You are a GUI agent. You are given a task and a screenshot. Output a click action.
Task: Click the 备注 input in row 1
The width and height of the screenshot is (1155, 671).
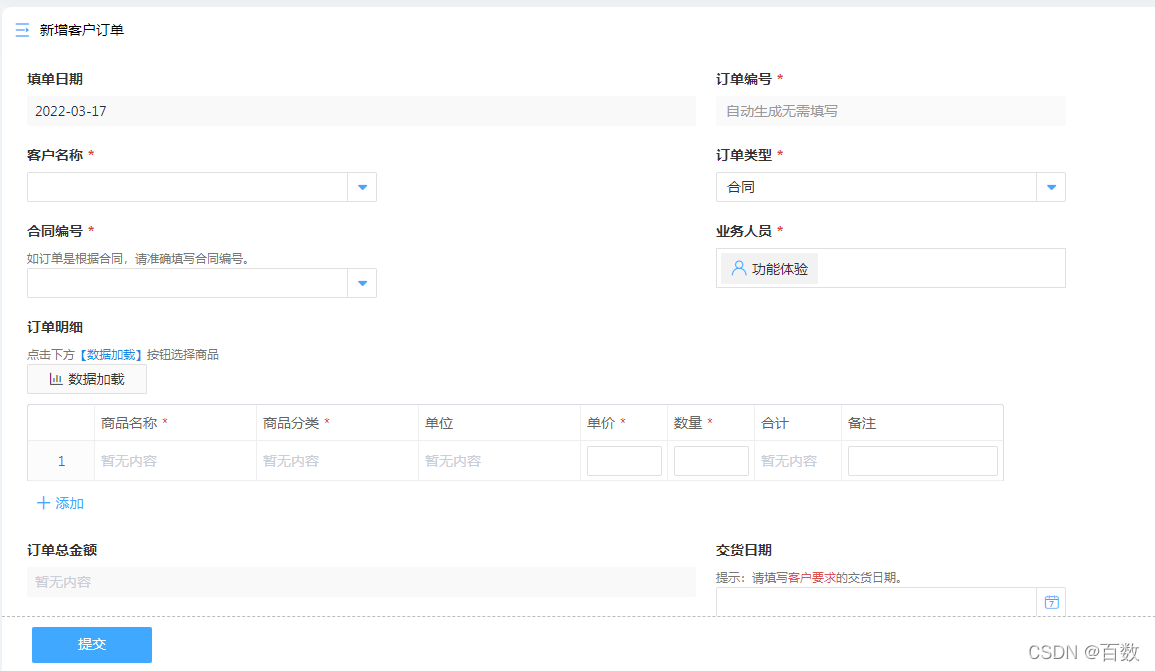[922, 461]
